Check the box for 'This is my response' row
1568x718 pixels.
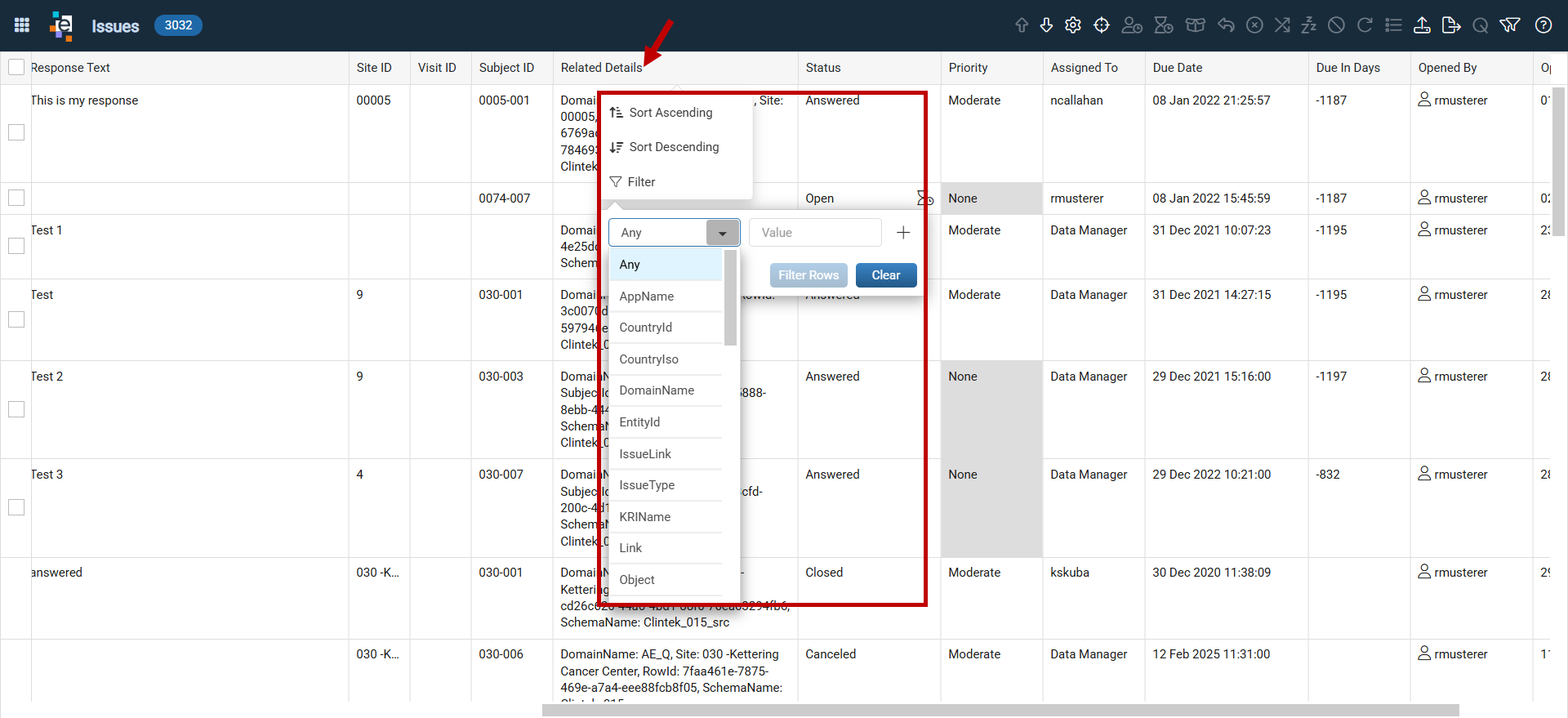[16, 132]
